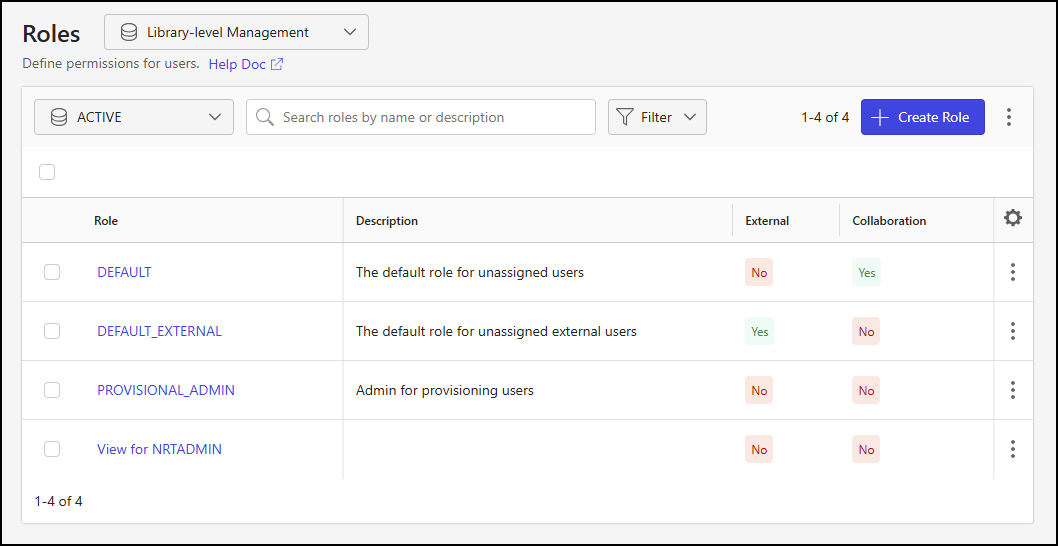Viewport: 1058px width, 546px height.
Task: Open the DEFAULT_EXTERNAL role link
Action: pos(159,331)
